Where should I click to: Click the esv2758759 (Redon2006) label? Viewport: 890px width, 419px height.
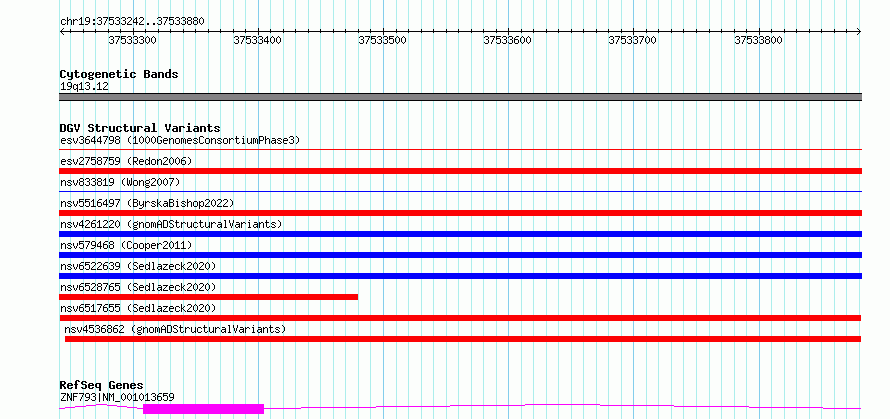click(126, 161)
